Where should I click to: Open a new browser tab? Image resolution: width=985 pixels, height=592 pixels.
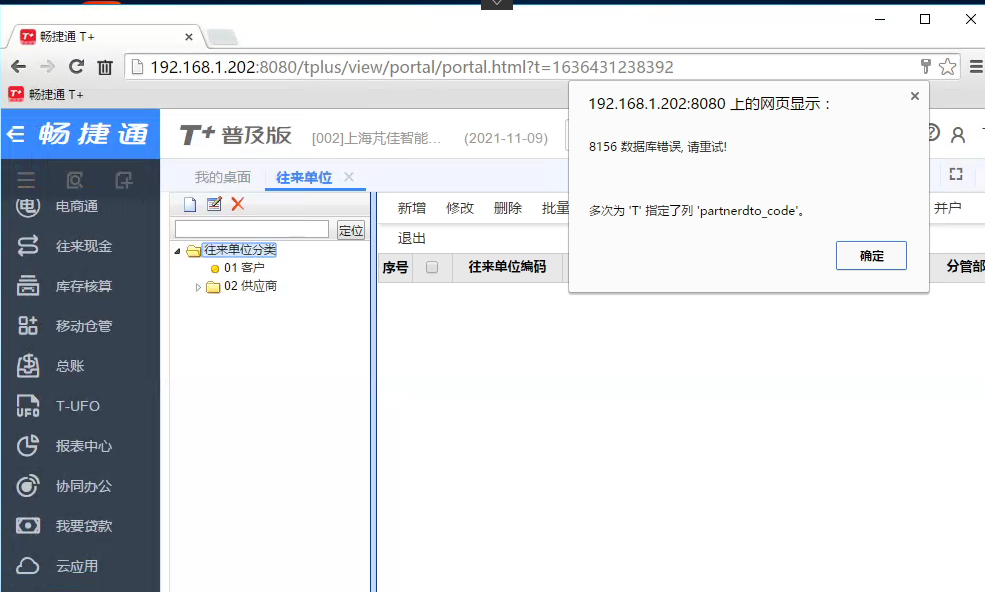pos(222,38)
